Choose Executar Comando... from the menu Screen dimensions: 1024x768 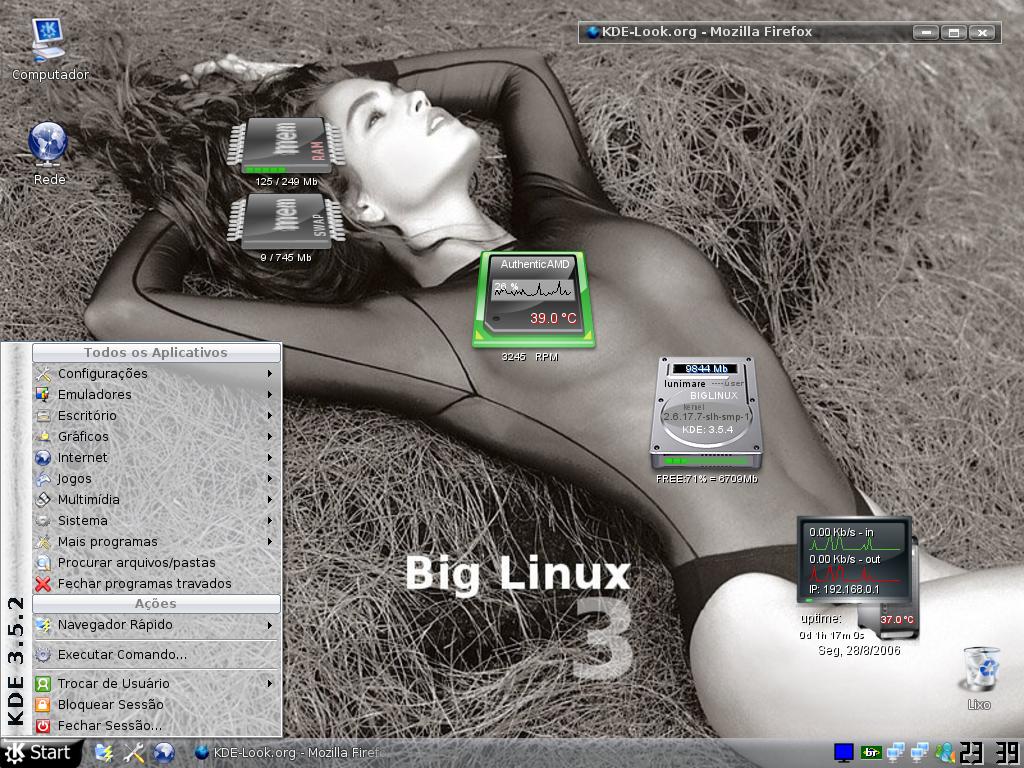pyautogui.click(x=157, y=654)
